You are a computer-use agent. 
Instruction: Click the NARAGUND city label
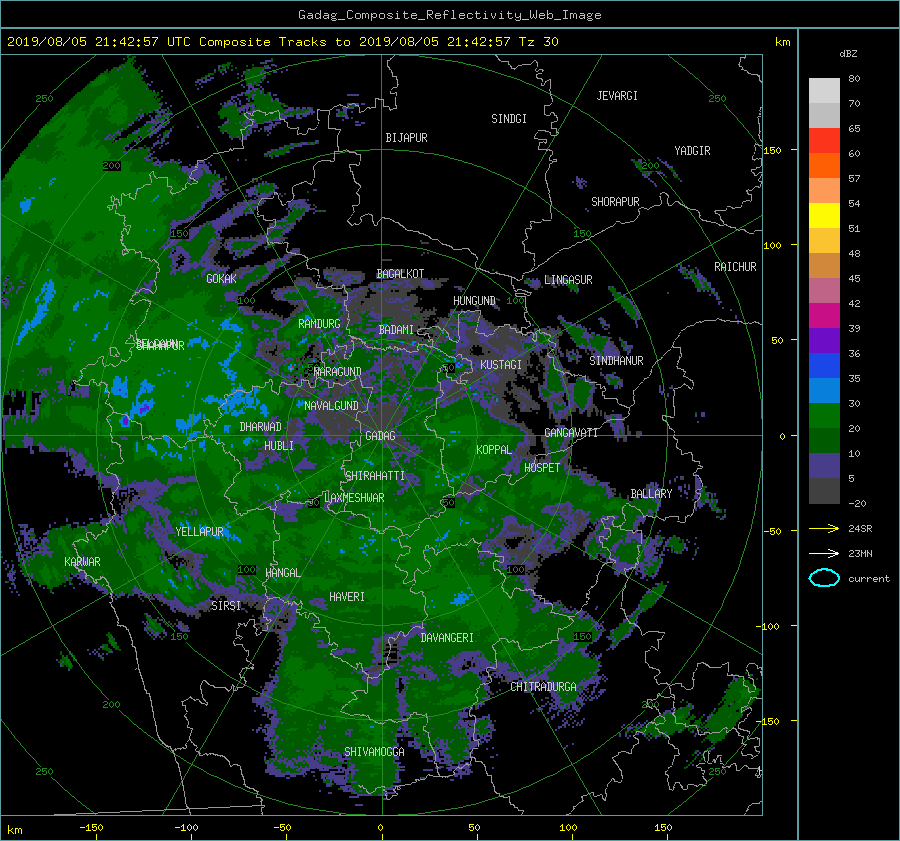pos(338,372)
